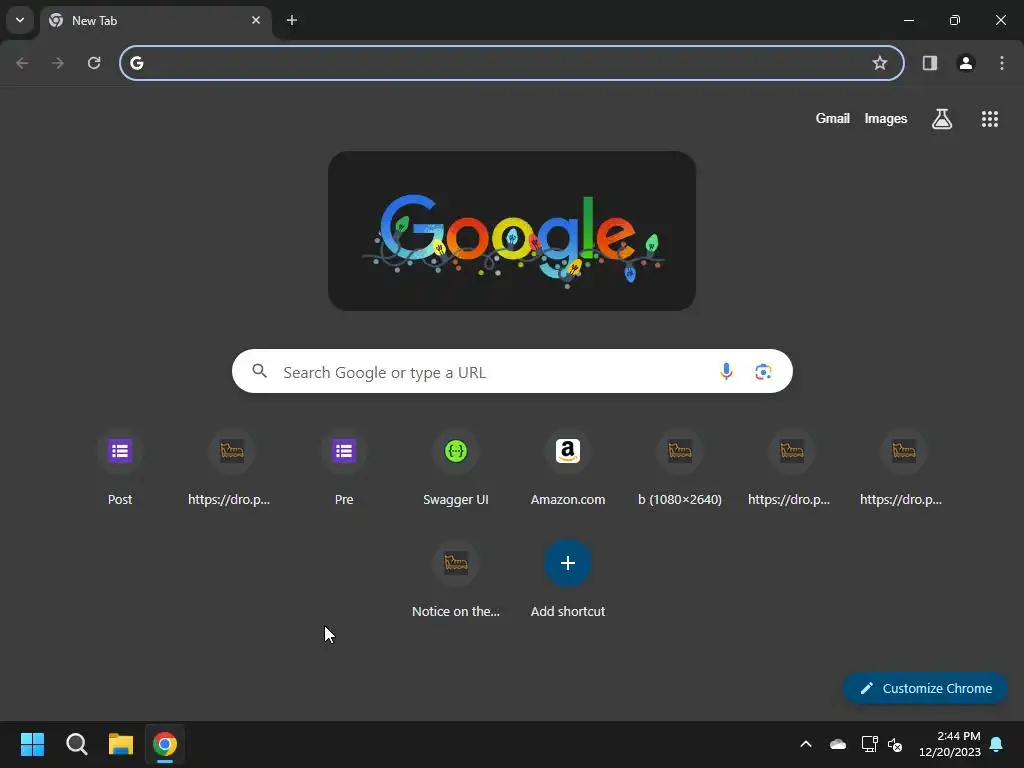Screen dimensions: 1024x768
Task: Start voice search with microphone
Action: tap(726, 372)
